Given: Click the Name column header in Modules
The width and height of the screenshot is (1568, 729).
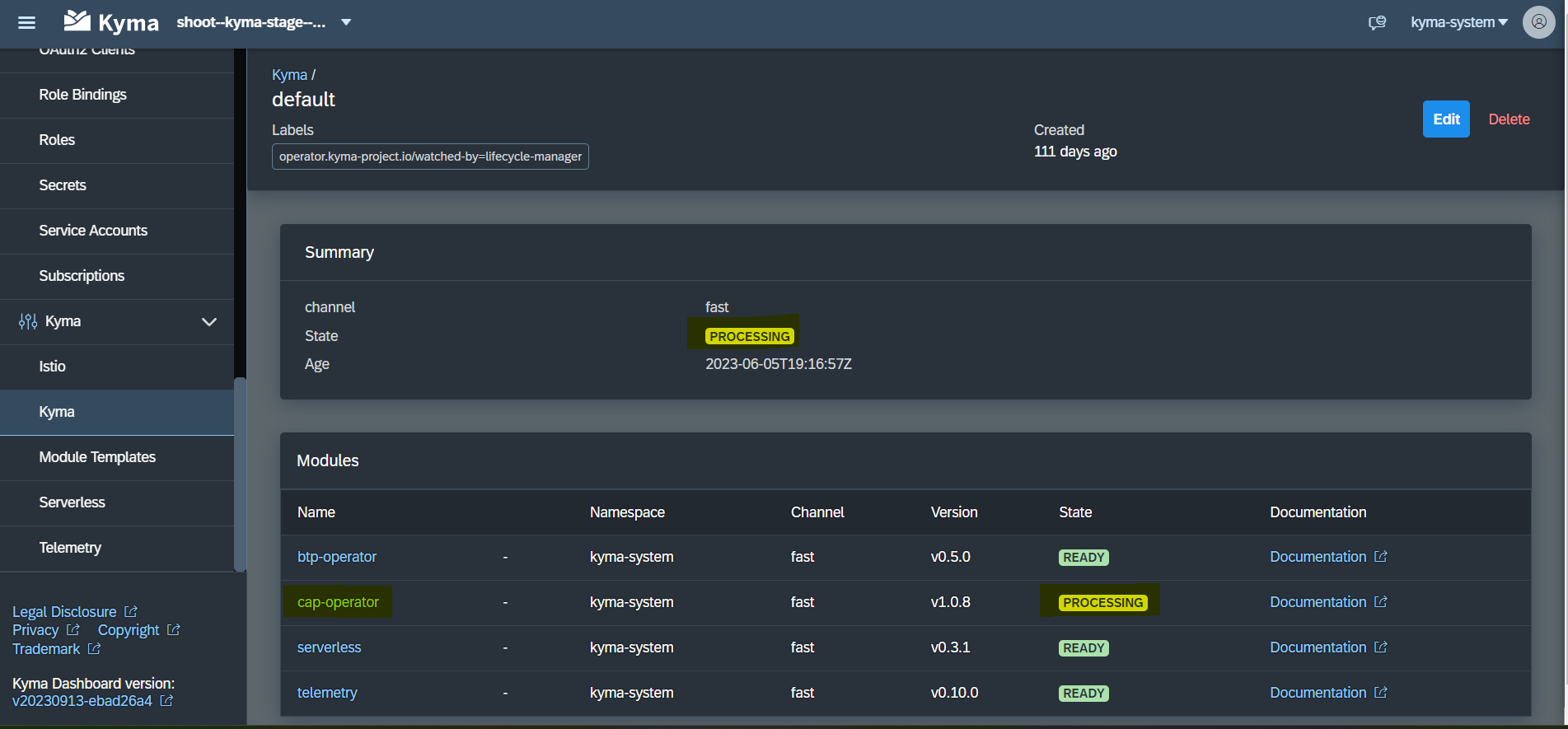Looking at the screenshot, I should pos(316,512).
